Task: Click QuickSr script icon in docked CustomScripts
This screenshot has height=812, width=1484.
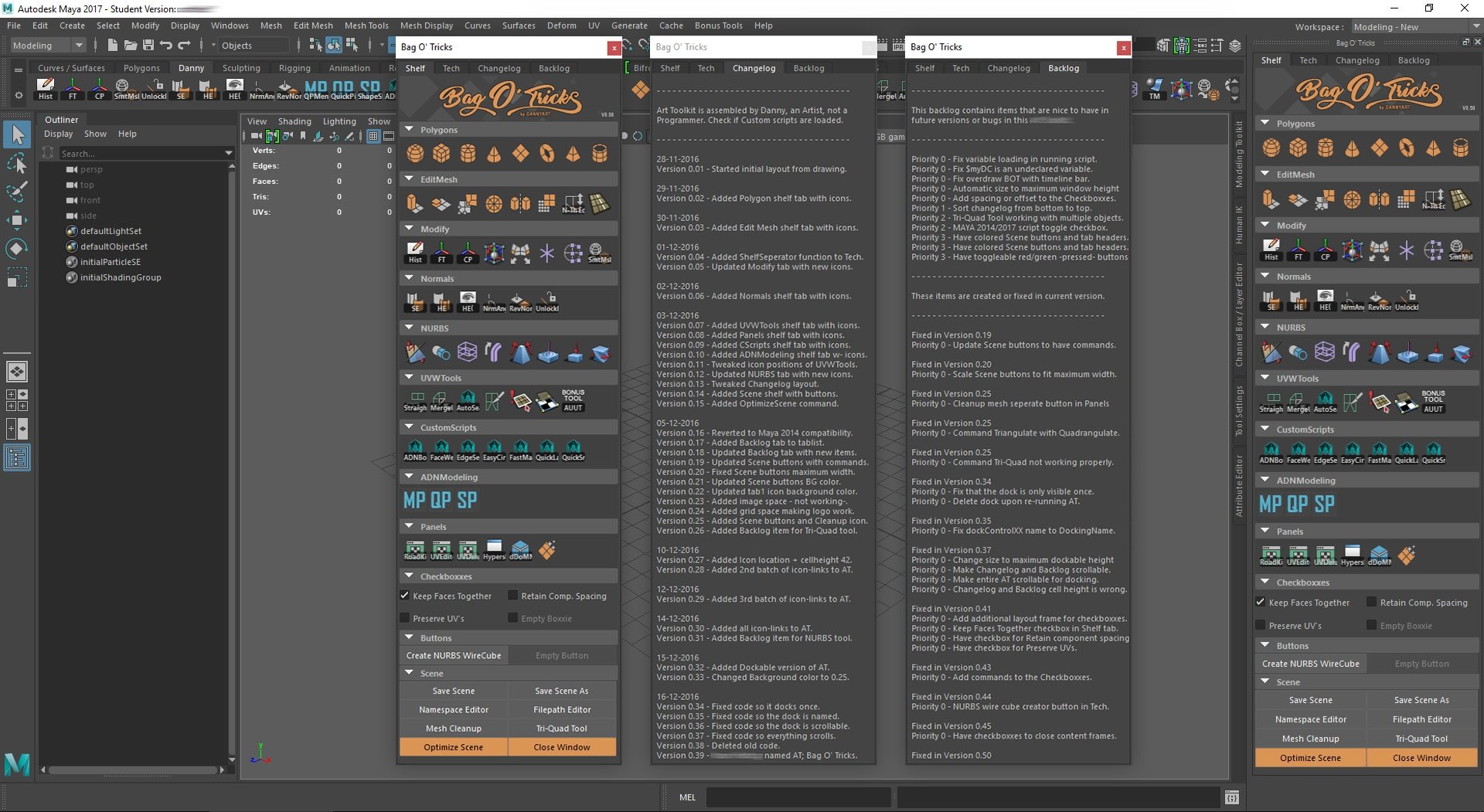Action: 1434,454
